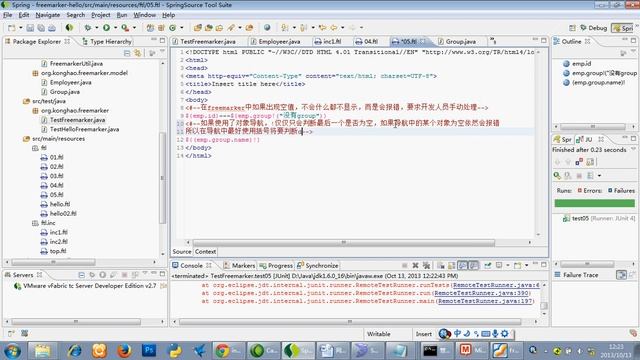
Task: Open Console display selected console dropdown
Action: pyautogui.click(x=507, y=265)
